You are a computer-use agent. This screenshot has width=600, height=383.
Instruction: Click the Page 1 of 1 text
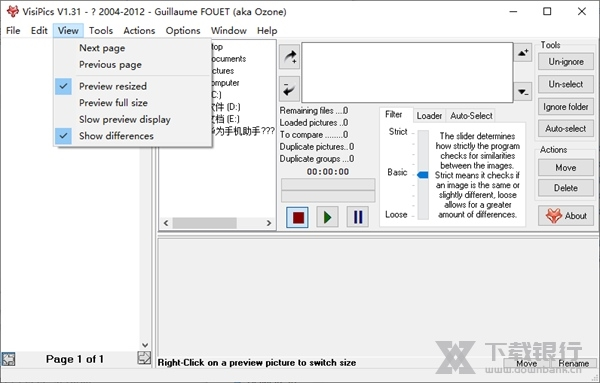[x=75, y=359]
